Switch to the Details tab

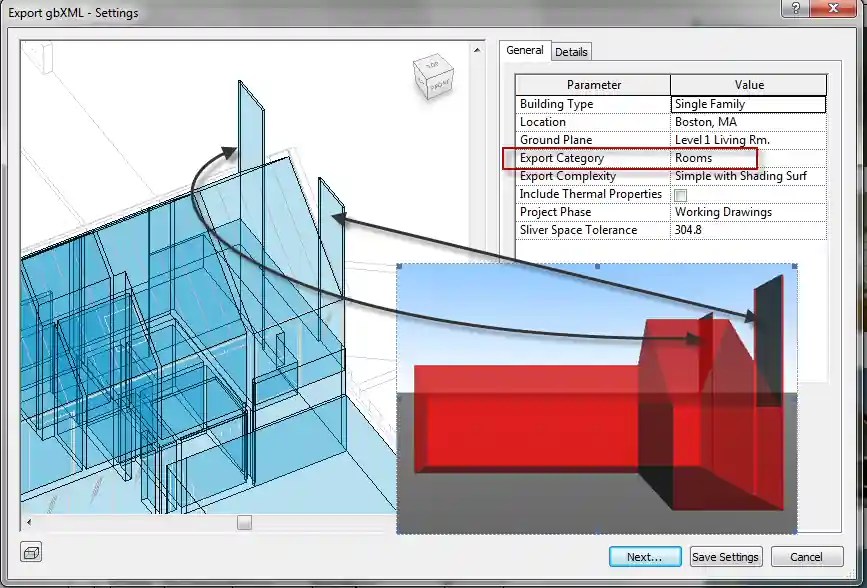click(571, 52)
